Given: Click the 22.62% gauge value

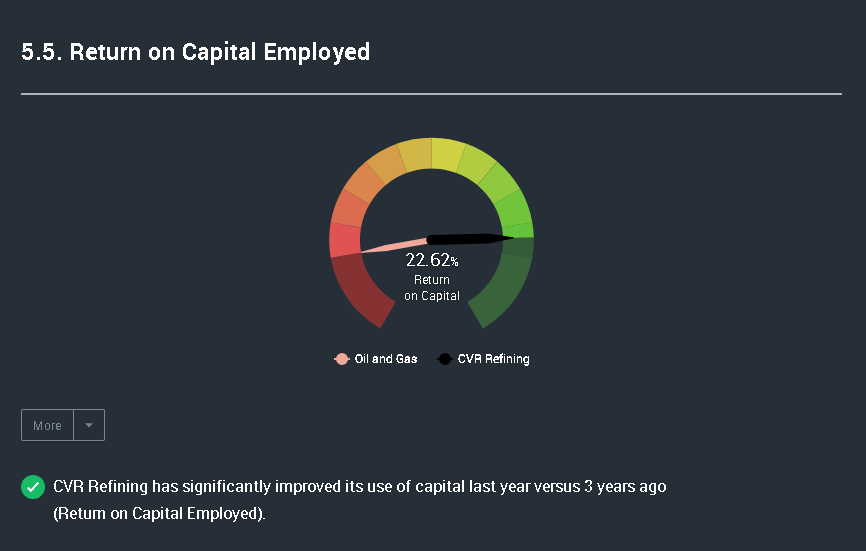Looking at the screenshot, I should point(432,259).
